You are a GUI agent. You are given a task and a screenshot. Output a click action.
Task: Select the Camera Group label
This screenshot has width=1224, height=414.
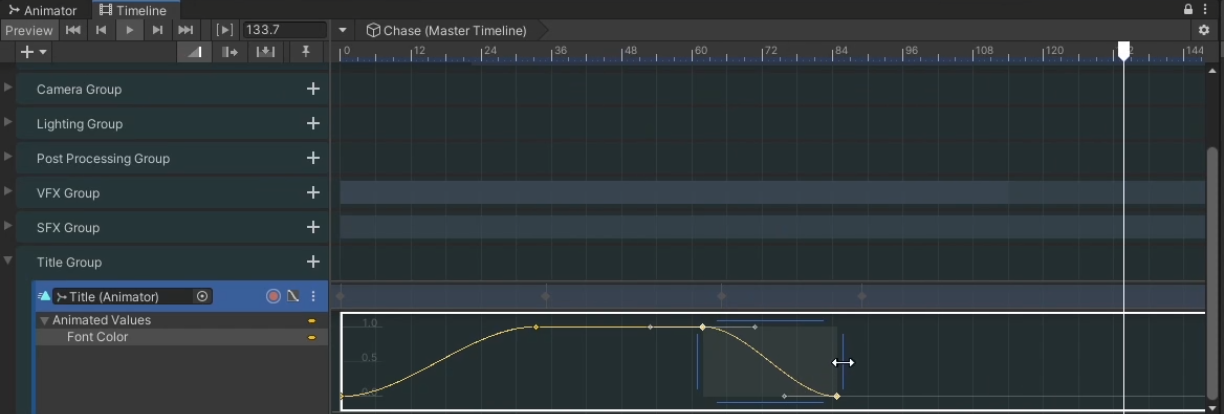pyautogui.click(x=79, y=89)
